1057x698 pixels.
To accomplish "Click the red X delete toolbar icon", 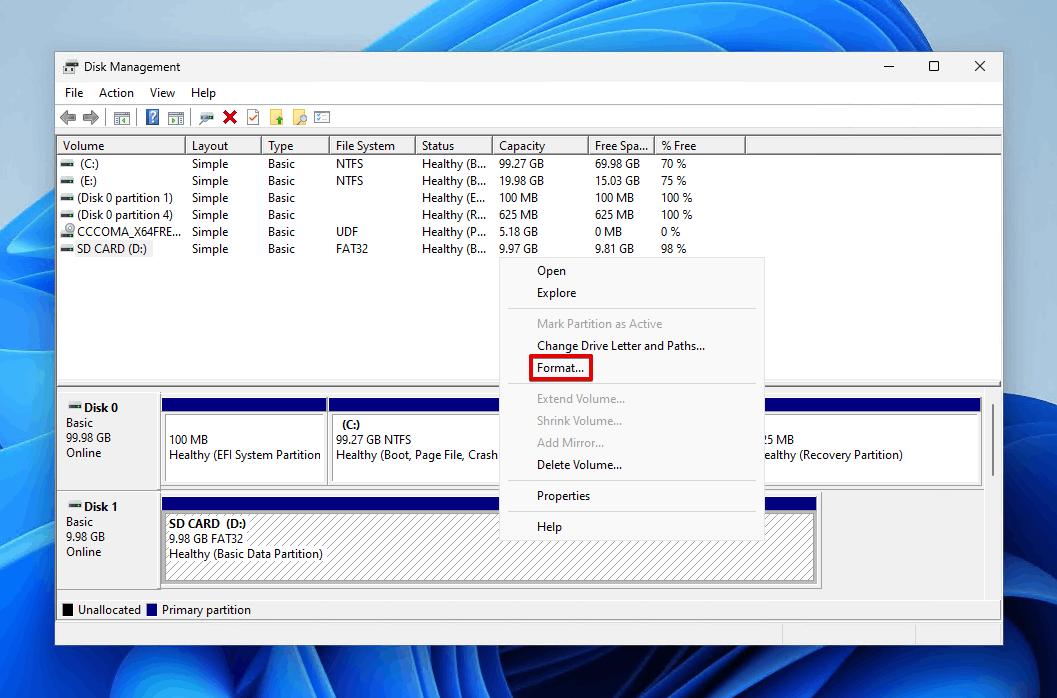I will (x=230, y=117).
